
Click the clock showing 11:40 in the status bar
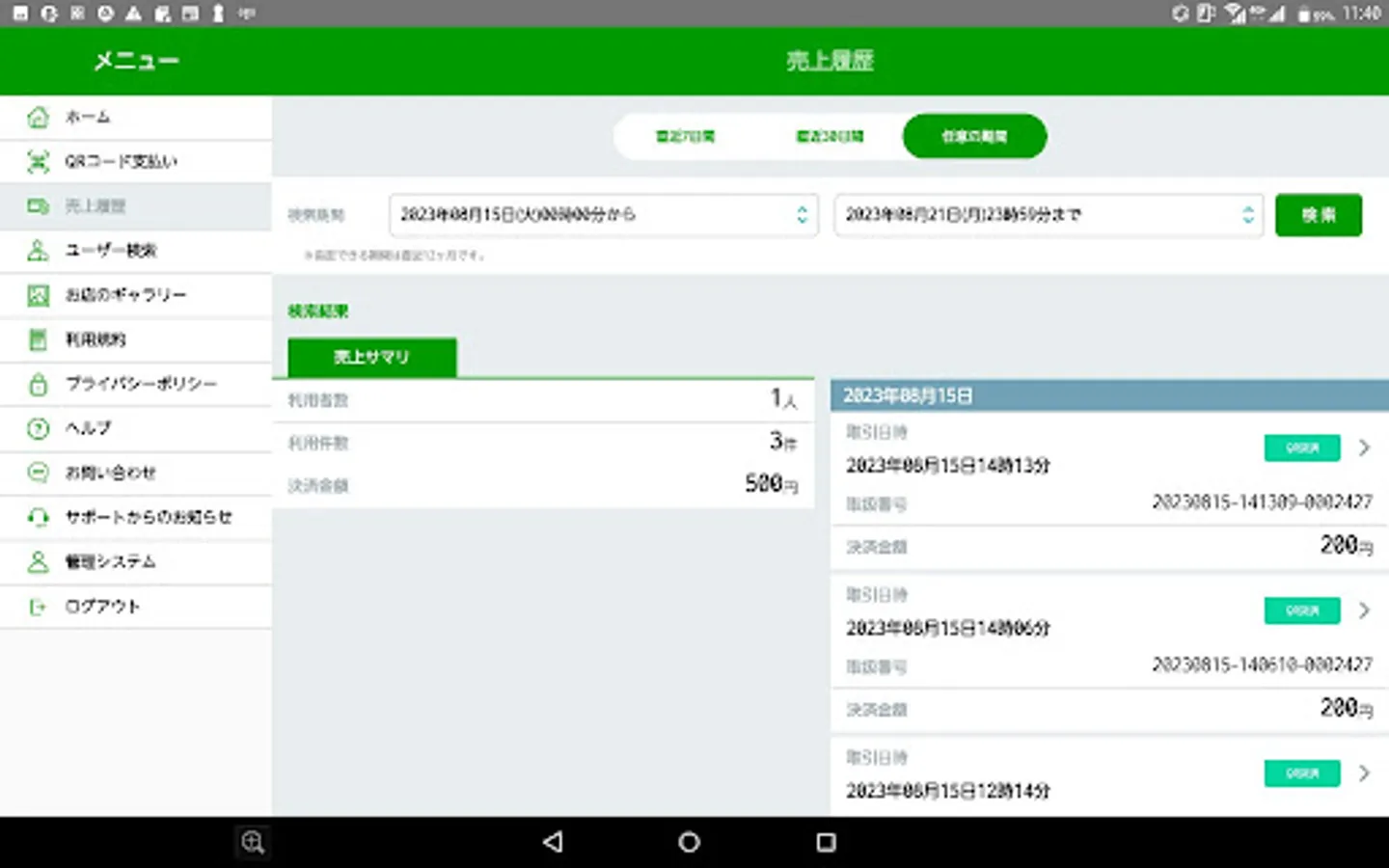(x=1362, y=14)
